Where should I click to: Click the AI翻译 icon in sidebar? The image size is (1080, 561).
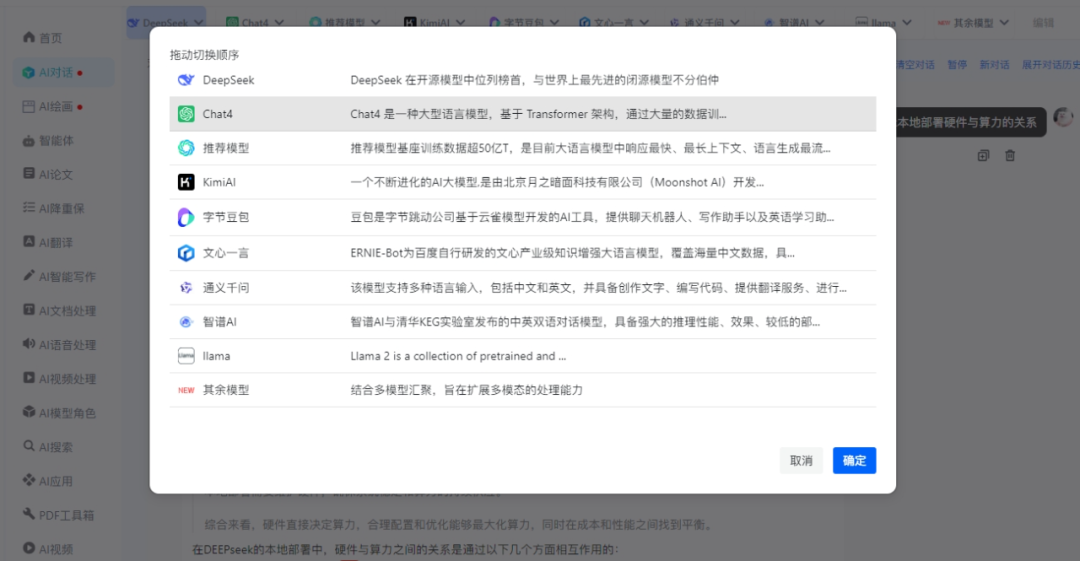(x=28, y=241)
